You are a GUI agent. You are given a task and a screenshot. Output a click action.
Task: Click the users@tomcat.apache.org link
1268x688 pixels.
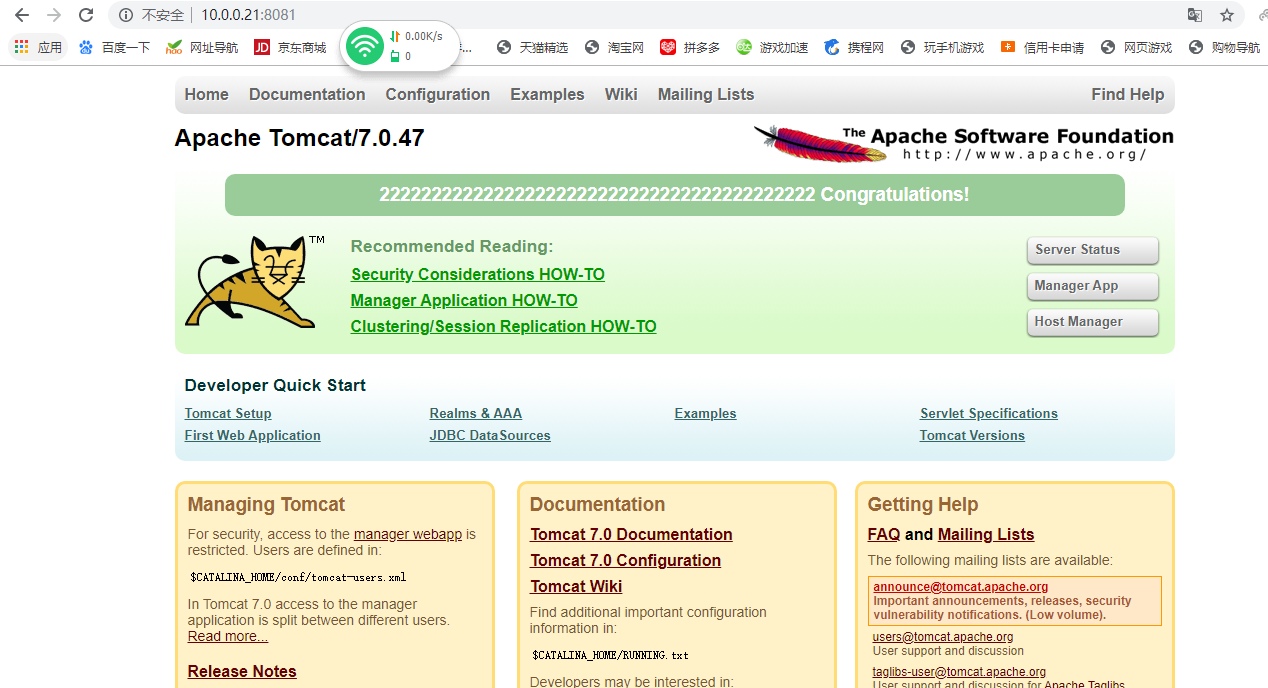(x=943, y=636)
